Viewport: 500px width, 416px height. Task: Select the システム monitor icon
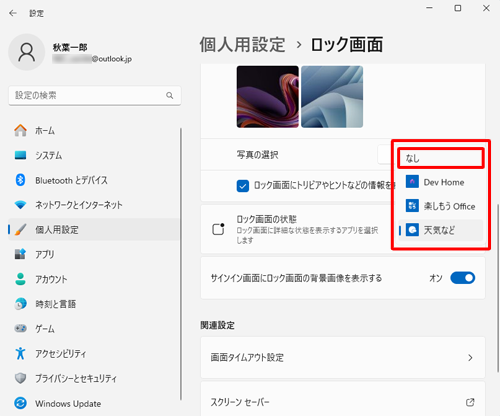tap(20, 155)
